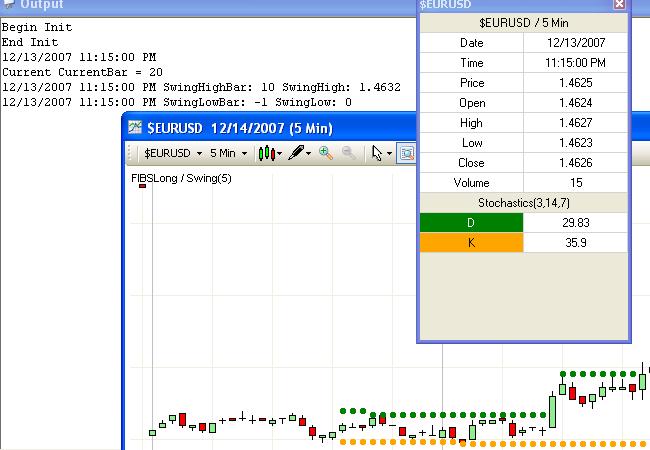
Task: Click the Volume value 15
Action: coord(575,183)
